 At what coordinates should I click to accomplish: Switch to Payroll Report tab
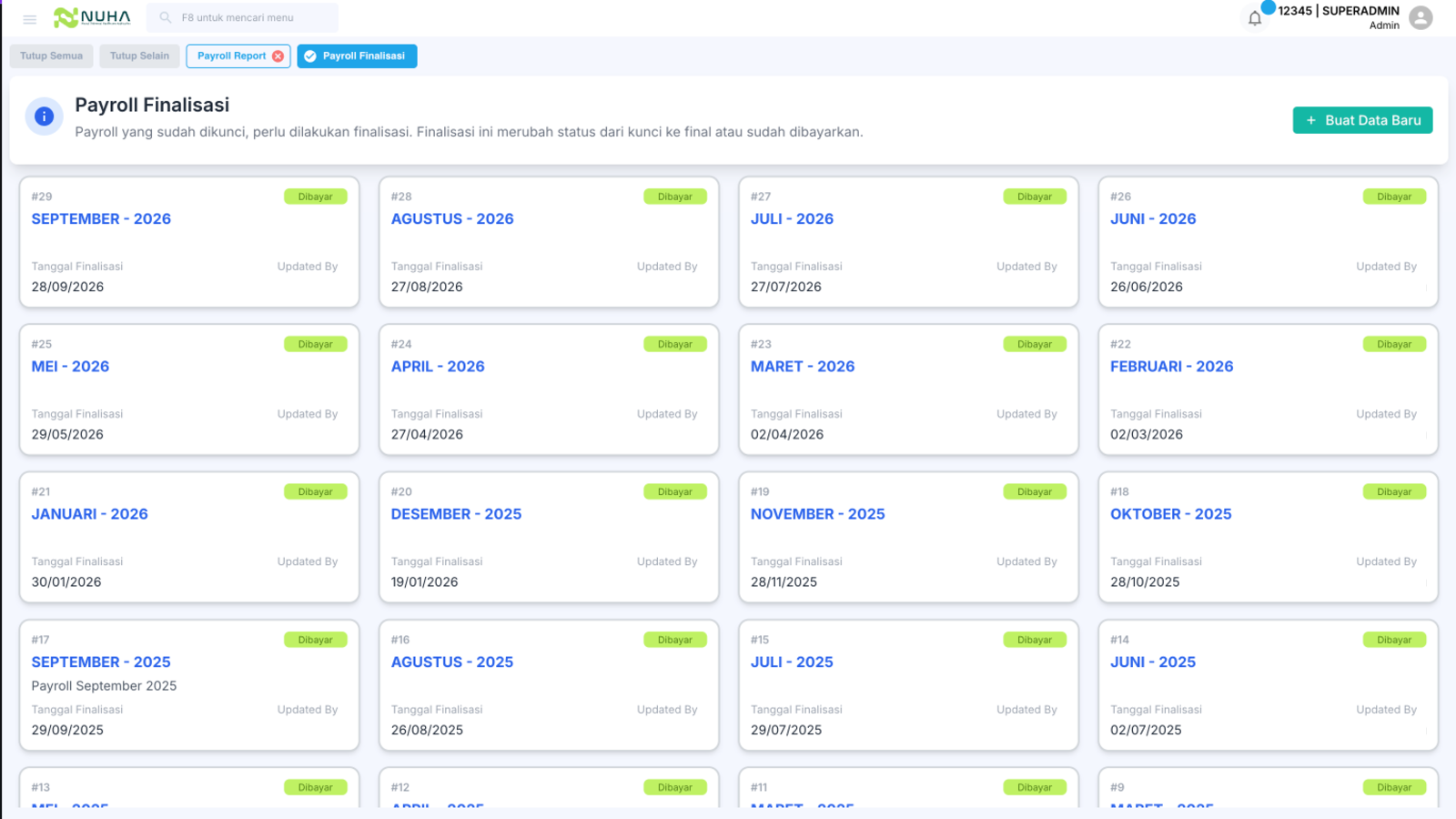[x=231, y=56]
